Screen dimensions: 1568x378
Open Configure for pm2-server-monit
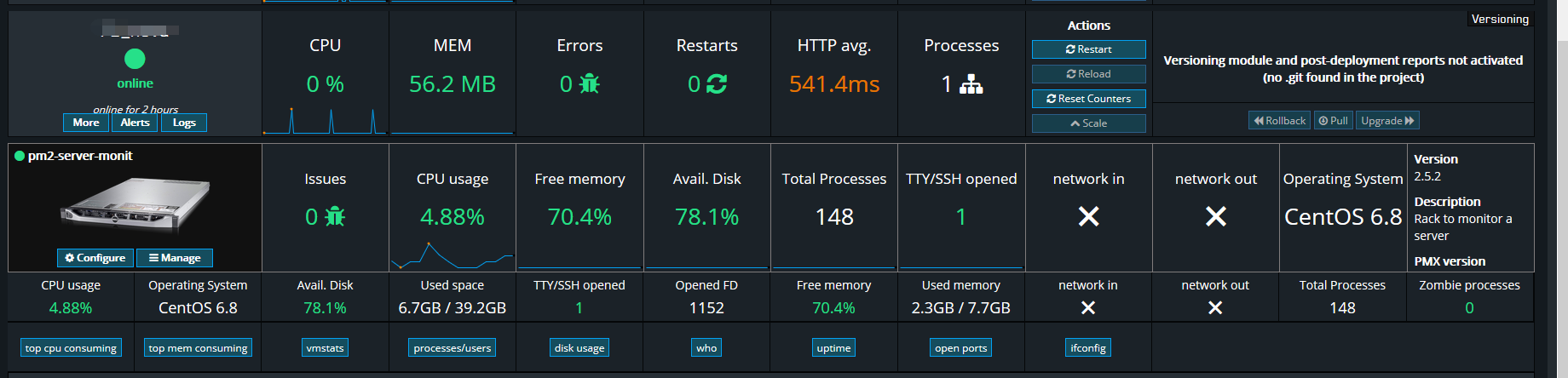(95, 258)
